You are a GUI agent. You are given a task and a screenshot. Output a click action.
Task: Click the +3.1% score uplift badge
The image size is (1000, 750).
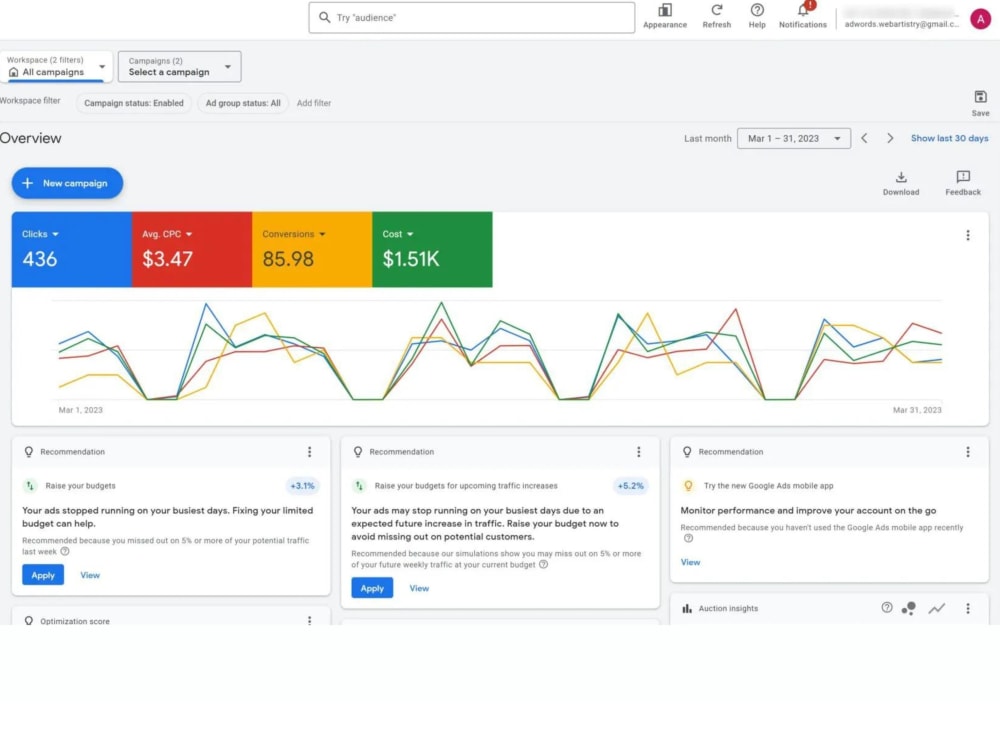click(x=302, y=485)
